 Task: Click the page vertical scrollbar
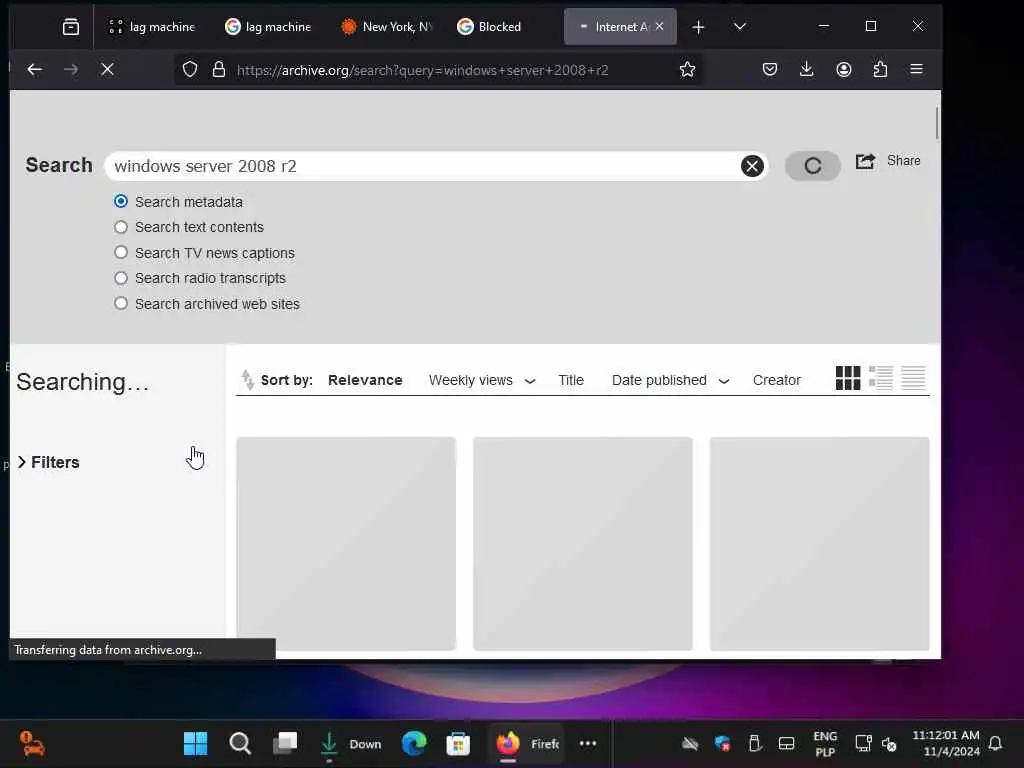coord(937,123)
